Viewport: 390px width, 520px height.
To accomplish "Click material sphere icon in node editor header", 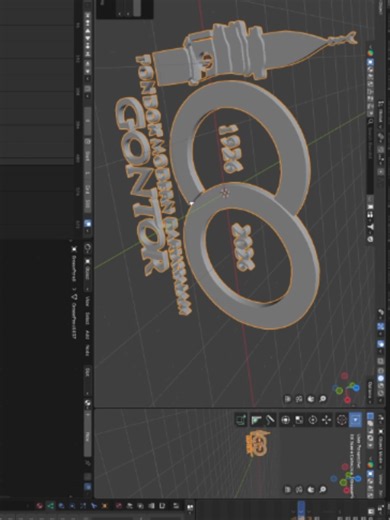I will point(88,404).
